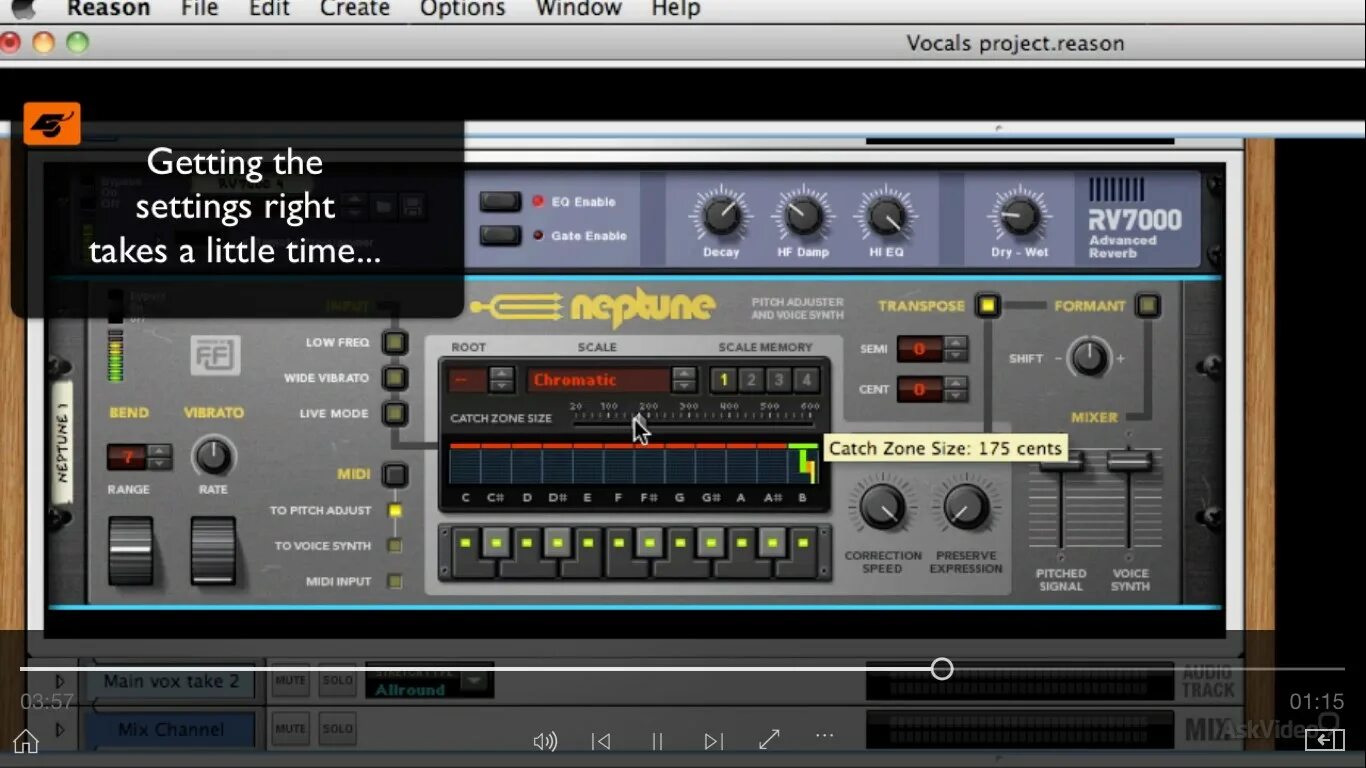
Task: Click the RV7000 HI EQ knob
Action: click(885, 216)
